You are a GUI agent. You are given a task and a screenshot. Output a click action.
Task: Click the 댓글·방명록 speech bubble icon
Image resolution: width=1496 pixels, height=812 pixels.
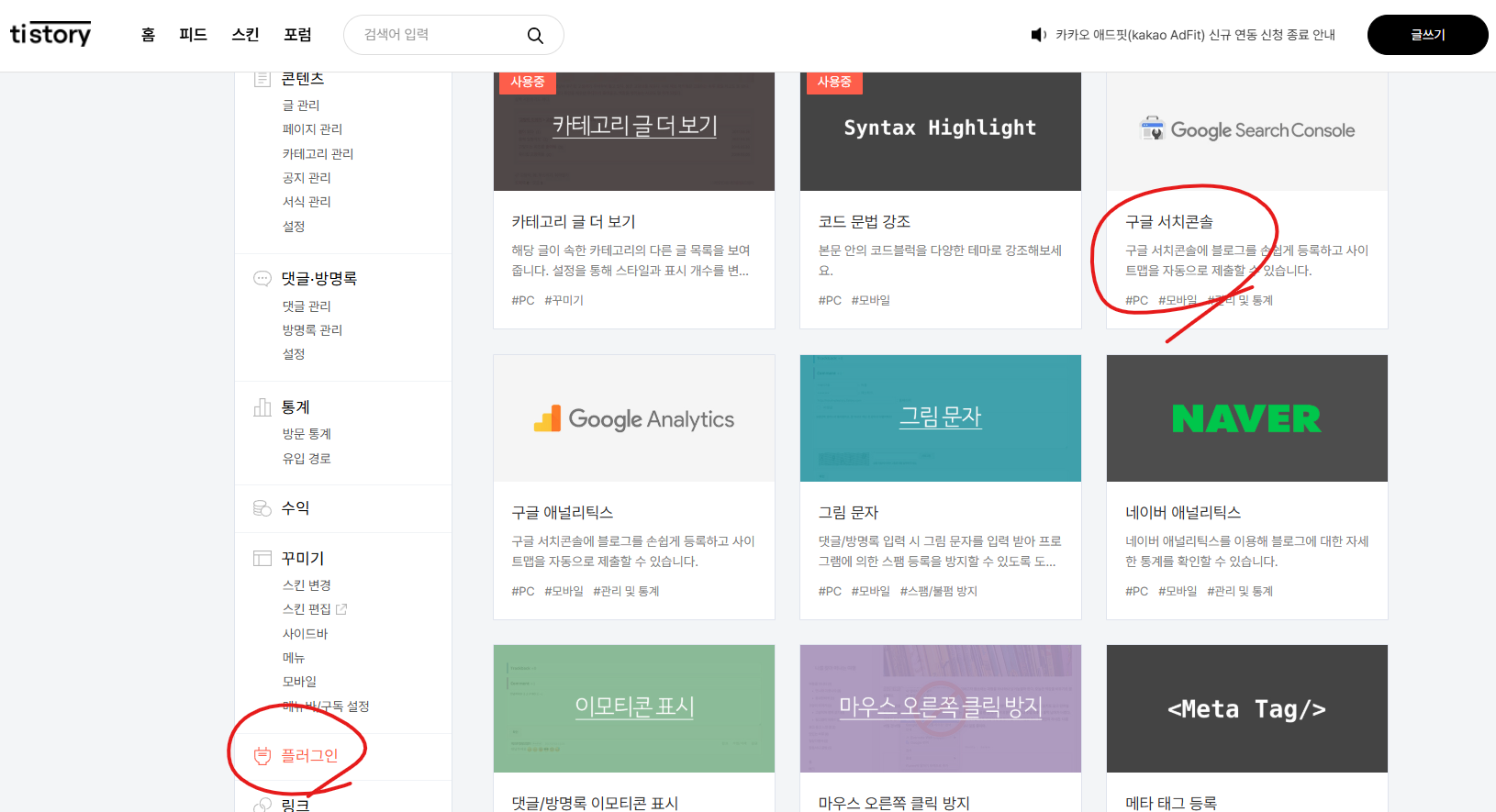pos(262,278)
